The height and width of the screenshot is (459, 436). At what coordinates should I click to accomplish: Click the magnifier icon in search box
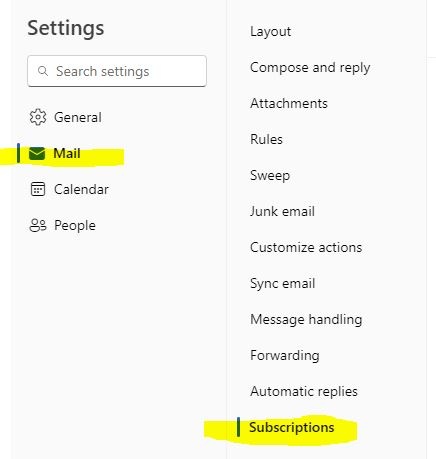click(43, 71)
